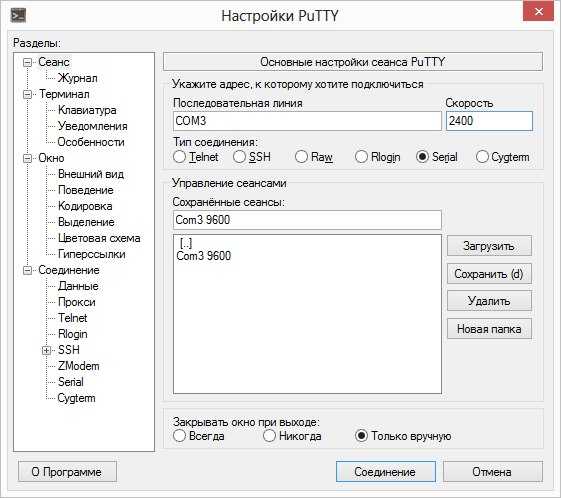Choose Cygterm connection type
This screenshot has width=561, height=498.
pyautogui.click(x=502, y=157)
